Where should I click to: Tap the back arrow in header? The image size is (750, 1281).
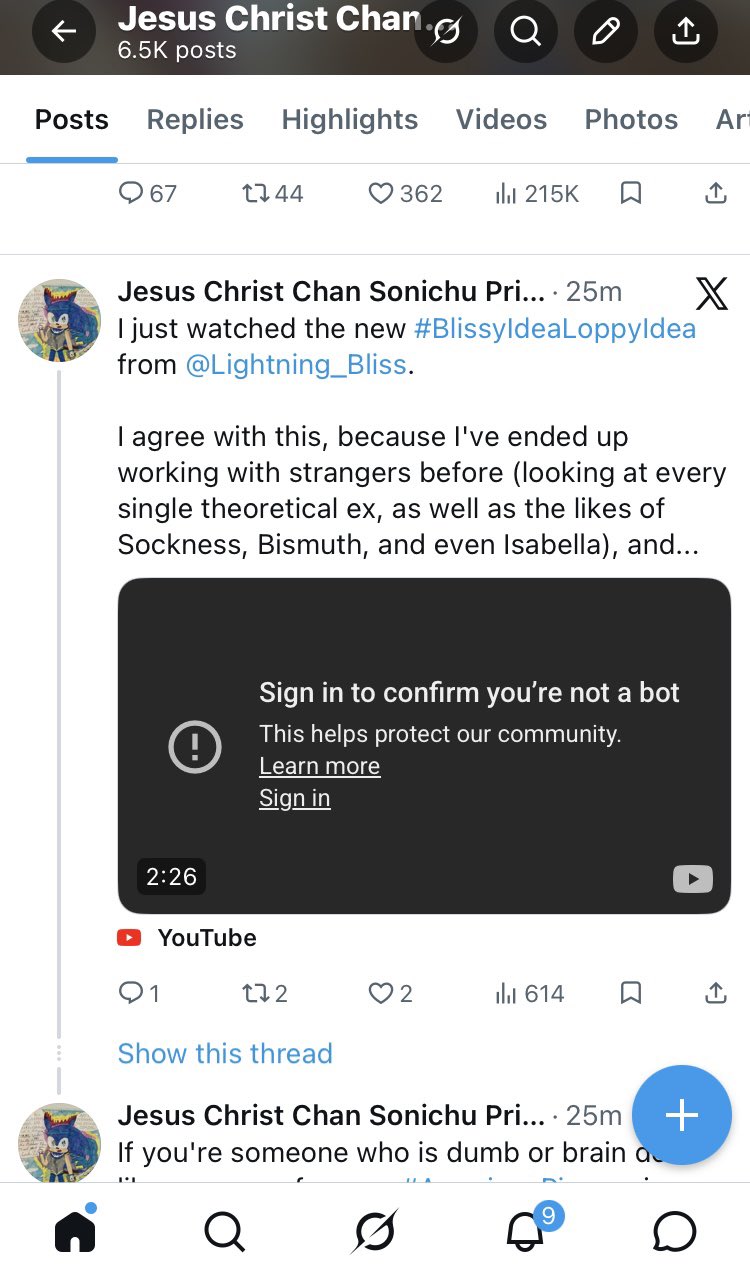(64, 32)
